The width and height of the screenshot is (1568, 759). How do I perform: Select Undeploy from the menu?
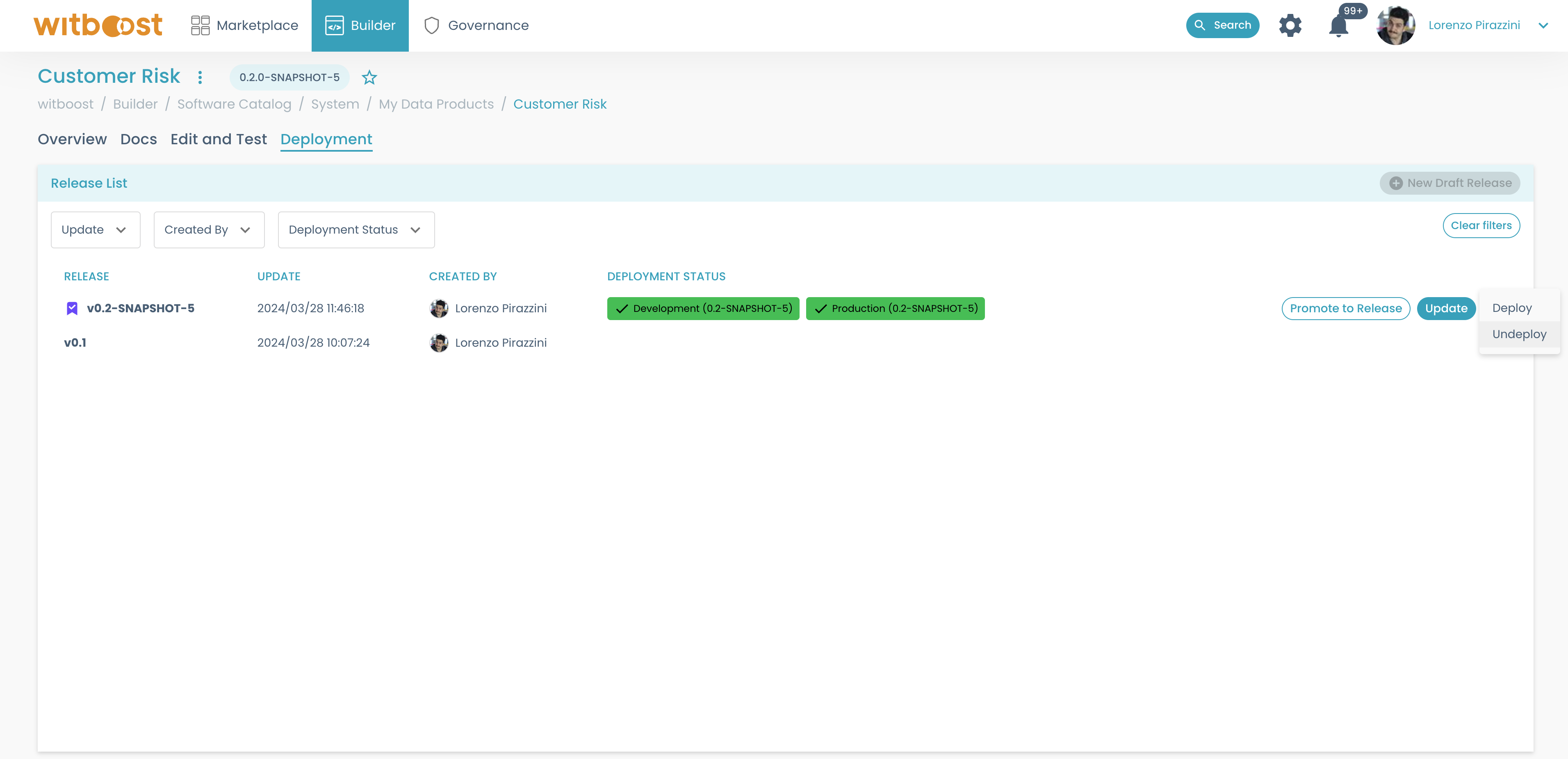[x=1519, y=334]
